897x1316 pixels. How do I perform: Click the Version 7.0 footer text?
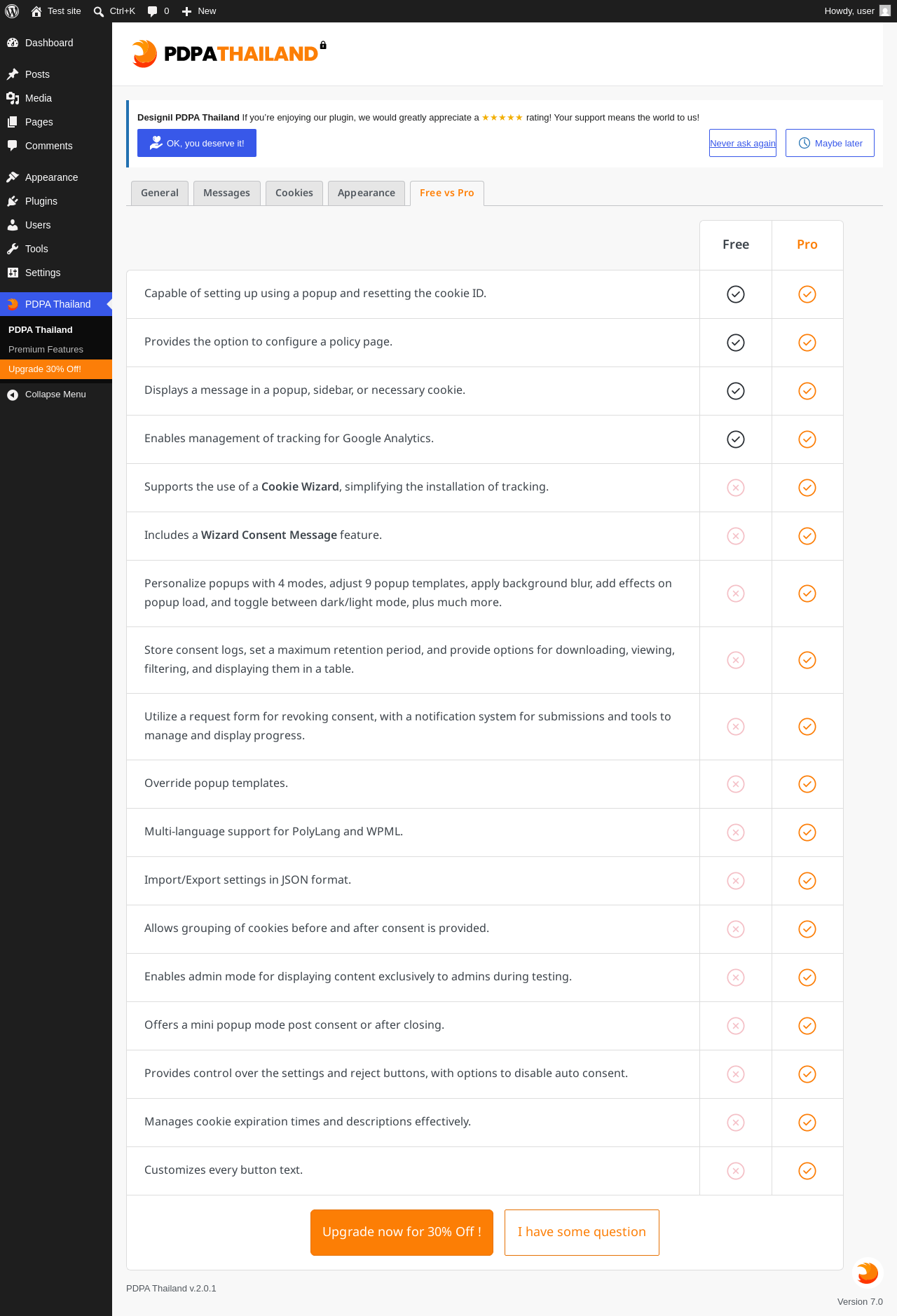(x=860, y=1302)
